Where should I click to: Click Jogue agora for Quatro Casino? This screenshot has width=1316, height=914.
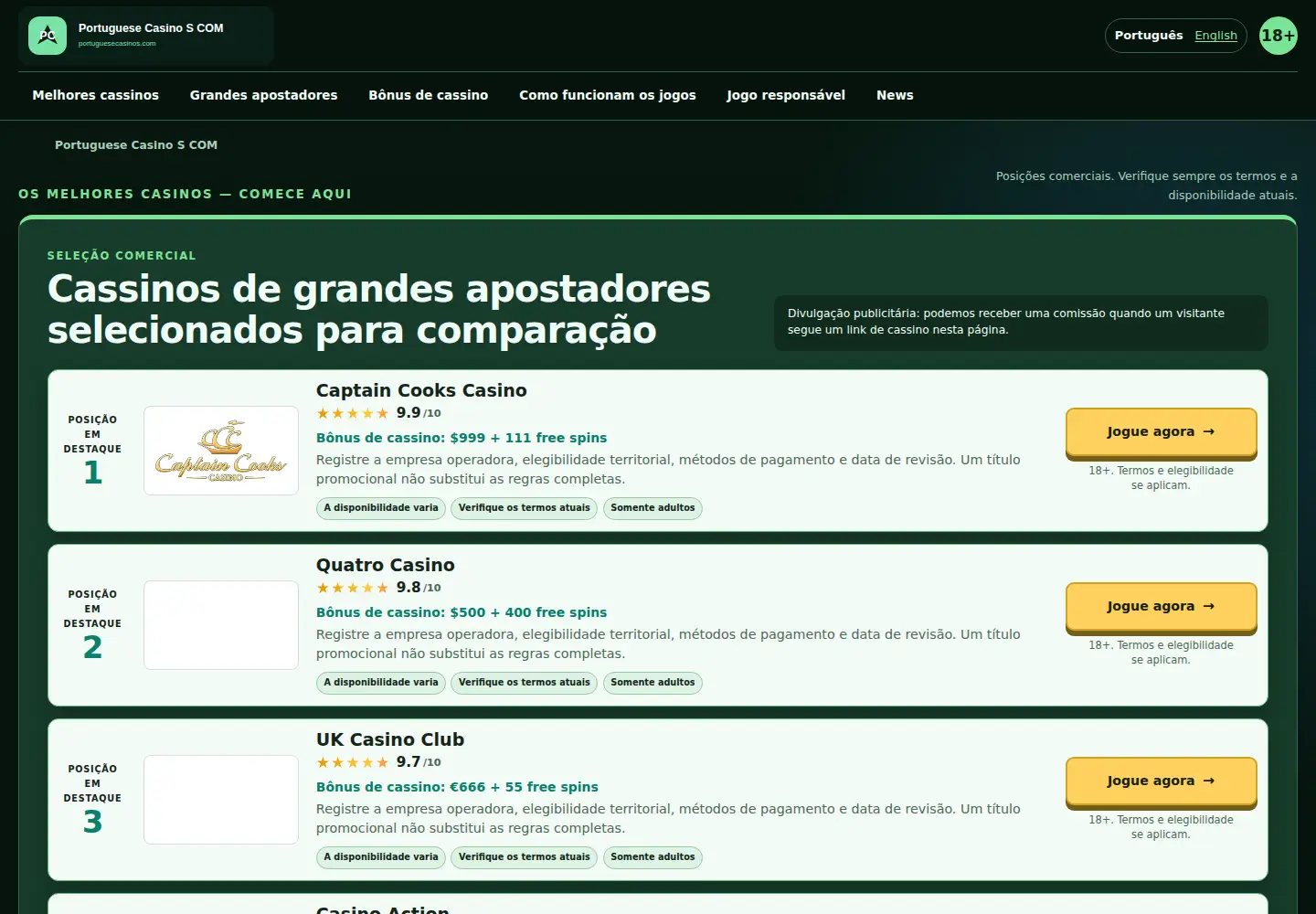1161,607
